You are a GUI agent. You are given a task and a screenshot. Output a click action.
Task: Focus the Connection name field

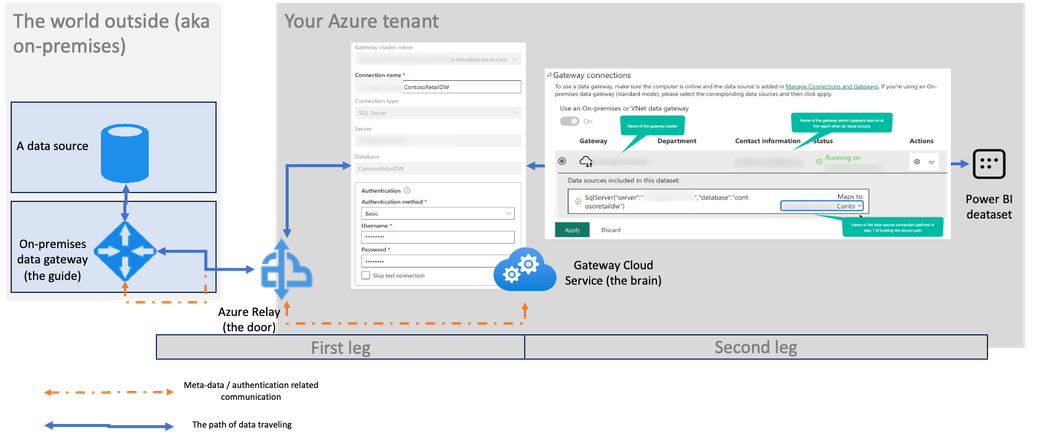[438, 87]
